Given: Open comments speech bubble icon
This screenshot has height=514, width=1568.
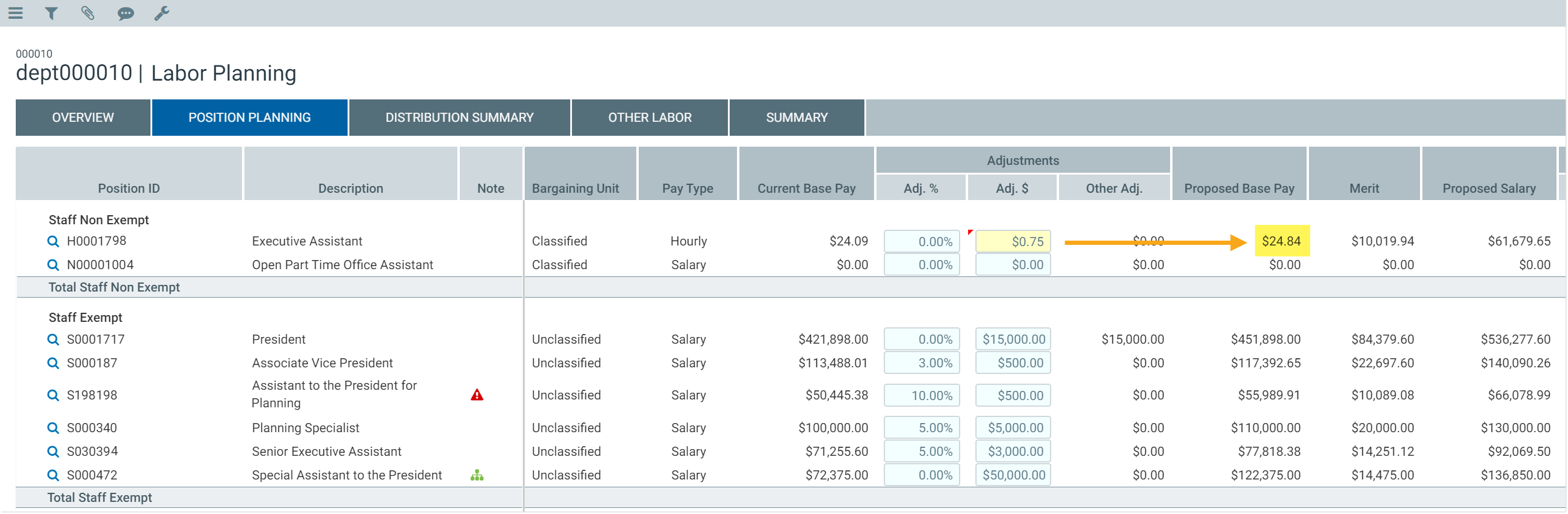Looking at the screenshot, I should pos(126,13).
